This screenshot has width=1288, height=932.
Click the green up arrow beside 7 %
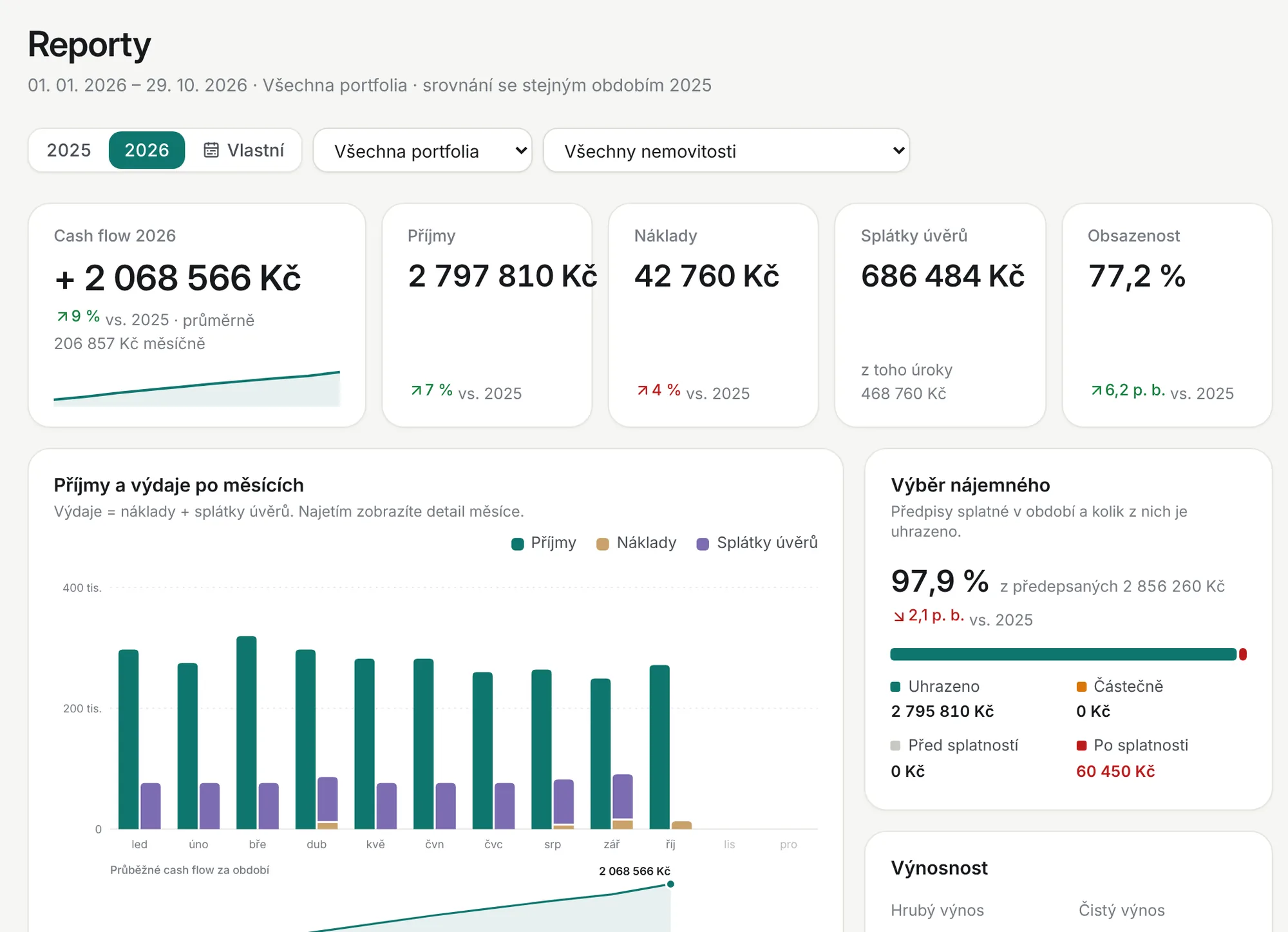[x=416, y=390]
